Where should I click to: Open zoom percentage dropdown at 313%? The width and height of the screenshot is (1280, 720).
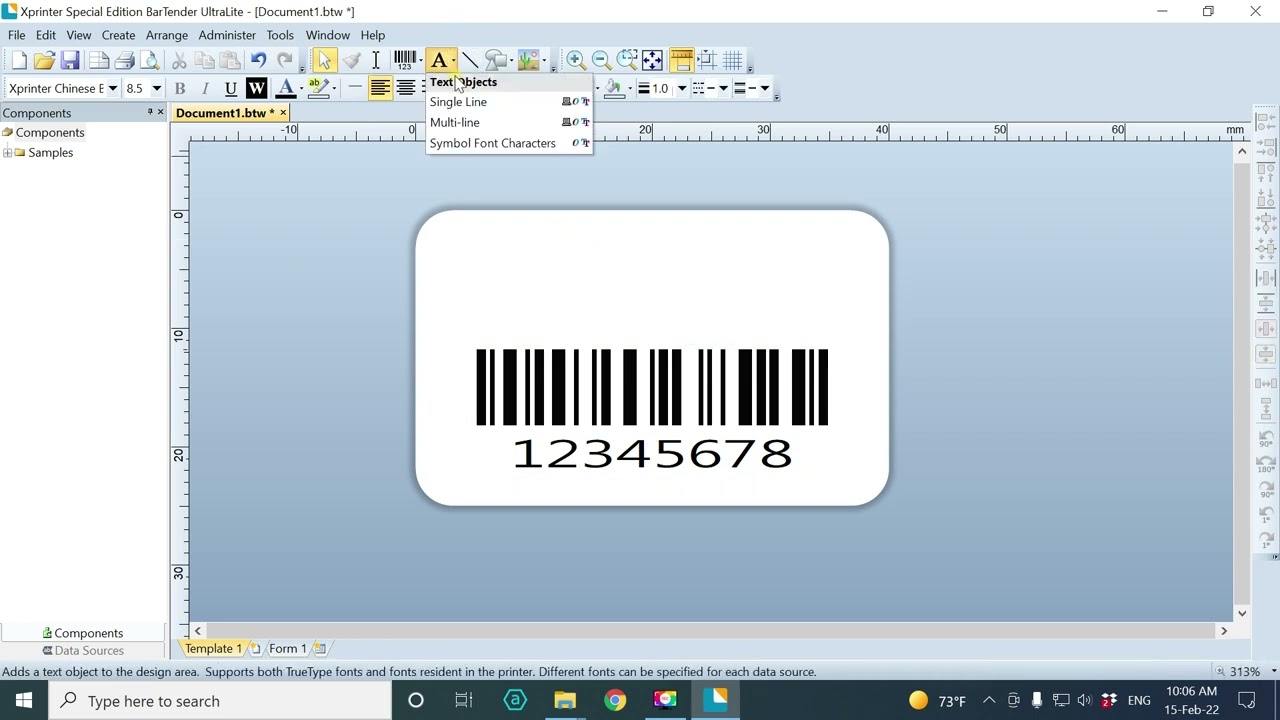click(1273, 672)
